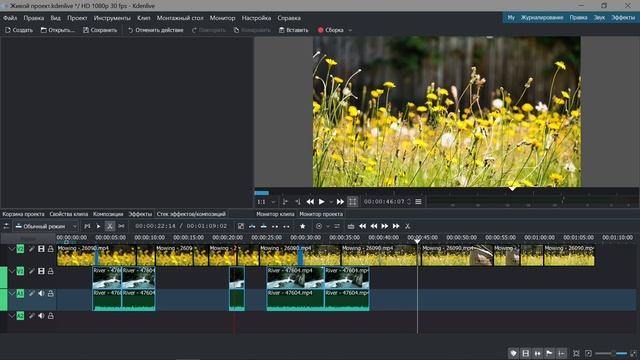Toggle show markers flag icon in status bar
This screenshot has height=360, width=640.
tap(549, 353)
